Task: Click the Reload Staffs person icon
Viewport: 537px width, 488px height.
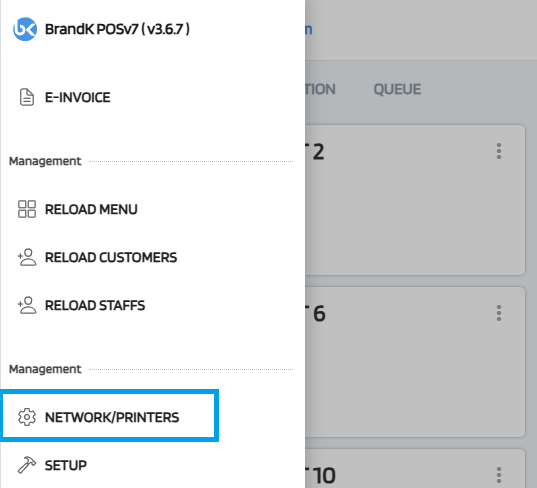Action: pyautogui.click(x=27, y=305)
